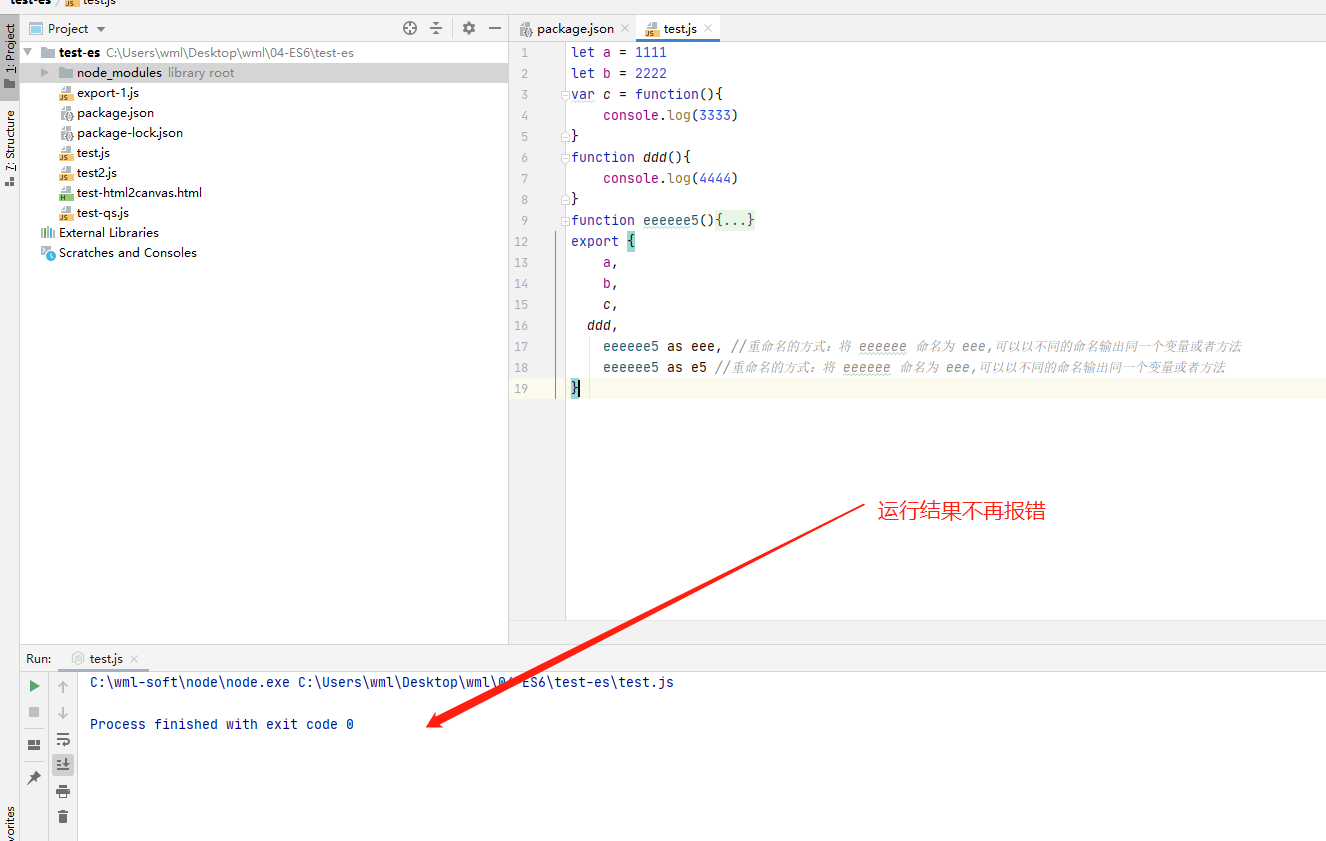1326x841 pixels.
Task: Fold the var c function at line 3
Action: click(x=564, y=94)
